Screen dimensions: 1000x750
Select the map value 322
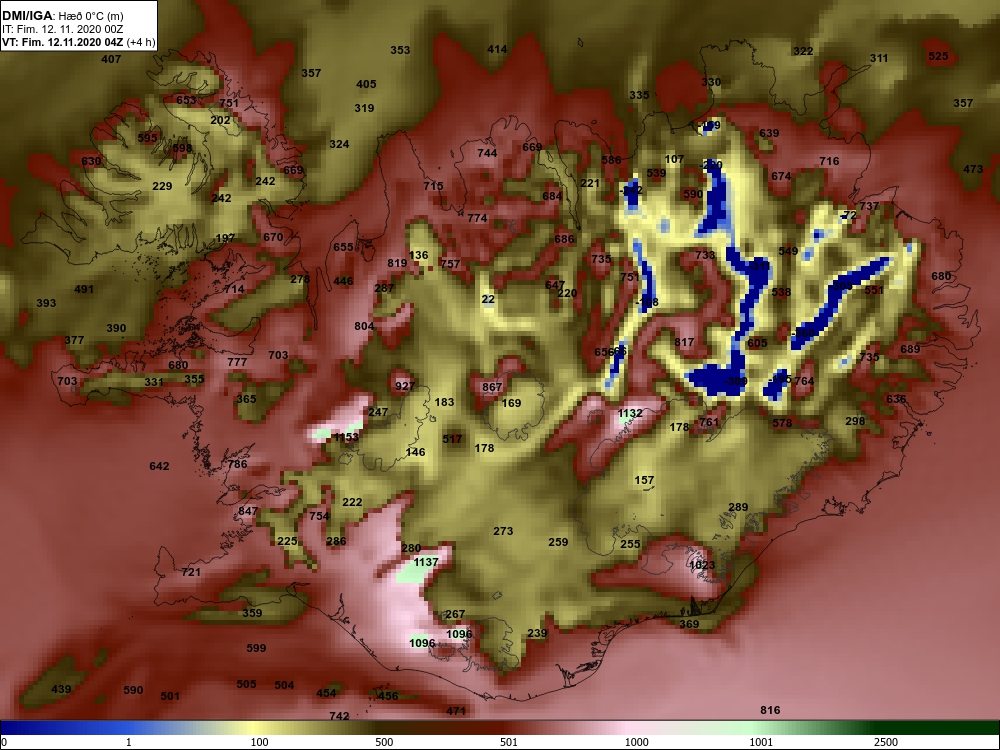[803, 51]
